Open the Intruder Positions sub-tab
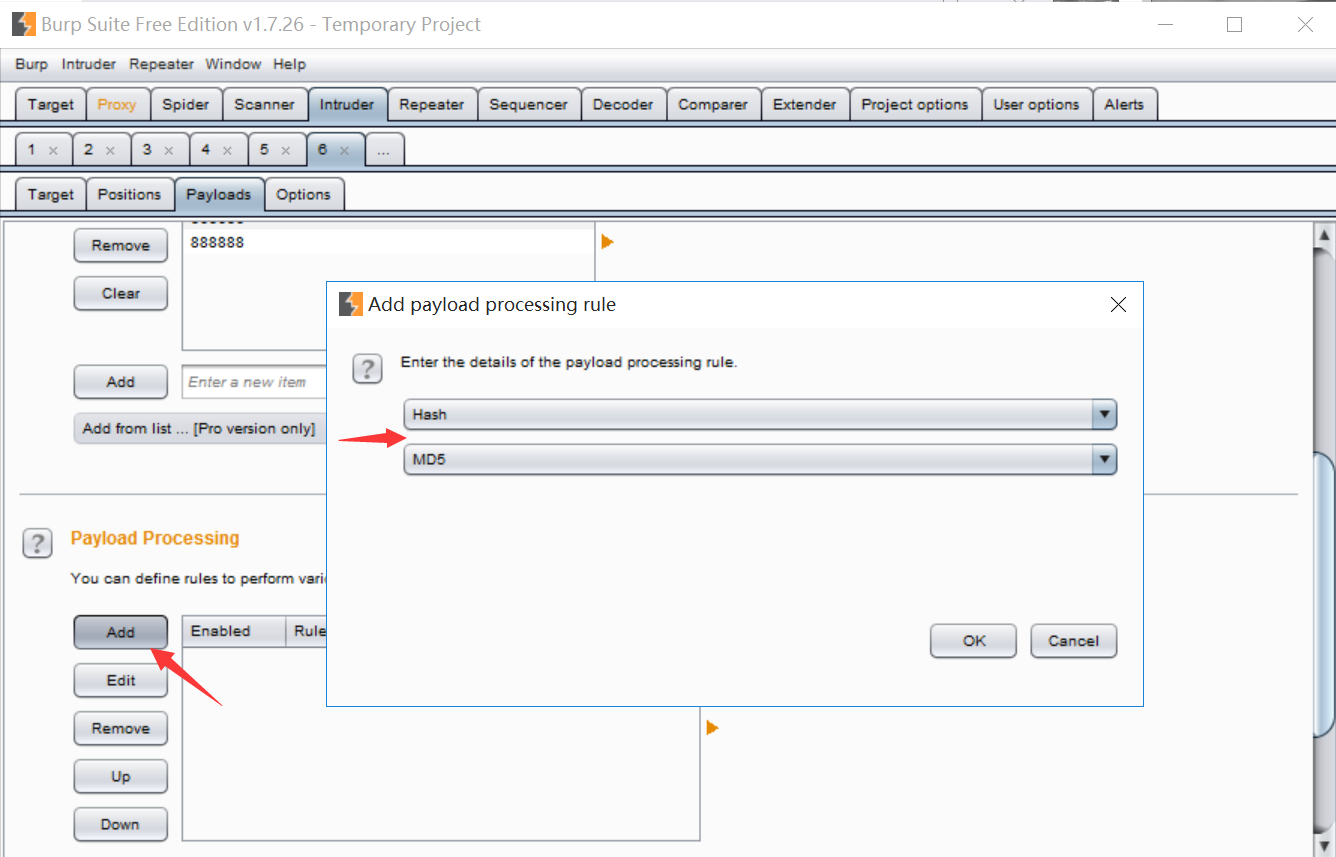 click(x=129, y=194)
